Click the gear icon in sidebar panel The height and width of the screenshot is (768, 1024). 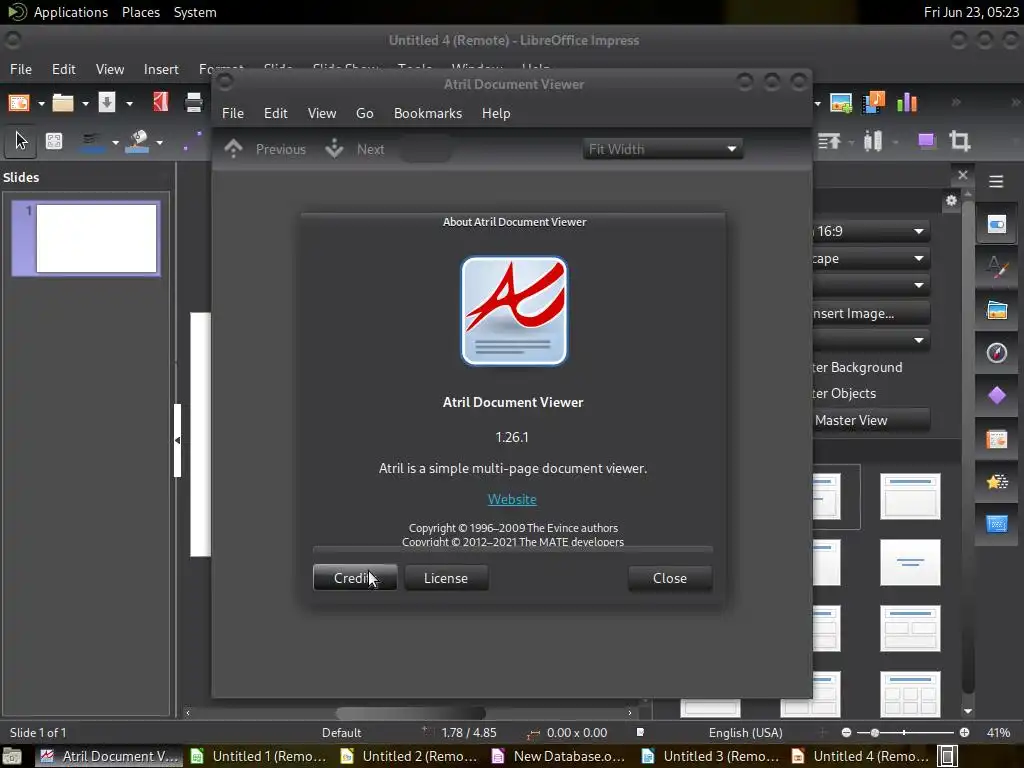952,200
